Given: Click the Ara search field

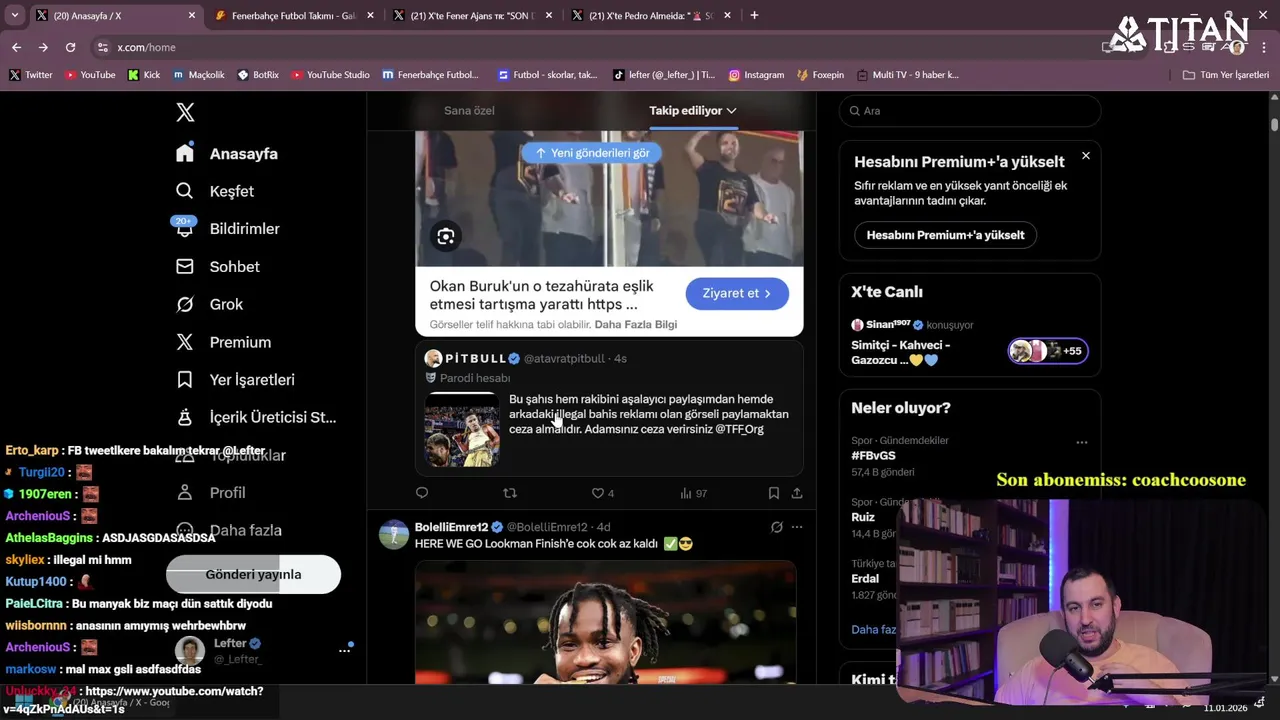Looking at the screenshot, I should click(x=970, y=111).
